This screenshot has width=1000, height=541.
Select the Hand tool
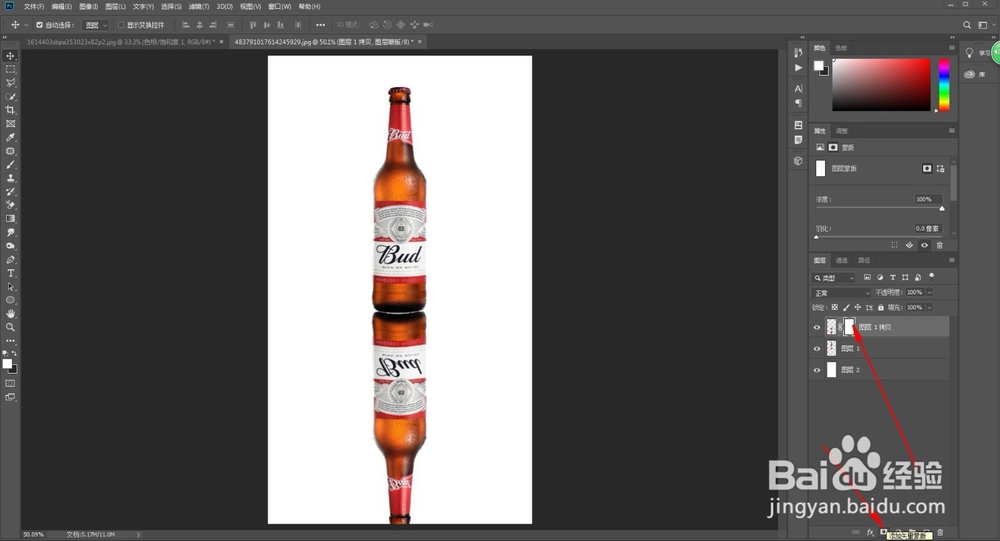[x=10, y=313]
